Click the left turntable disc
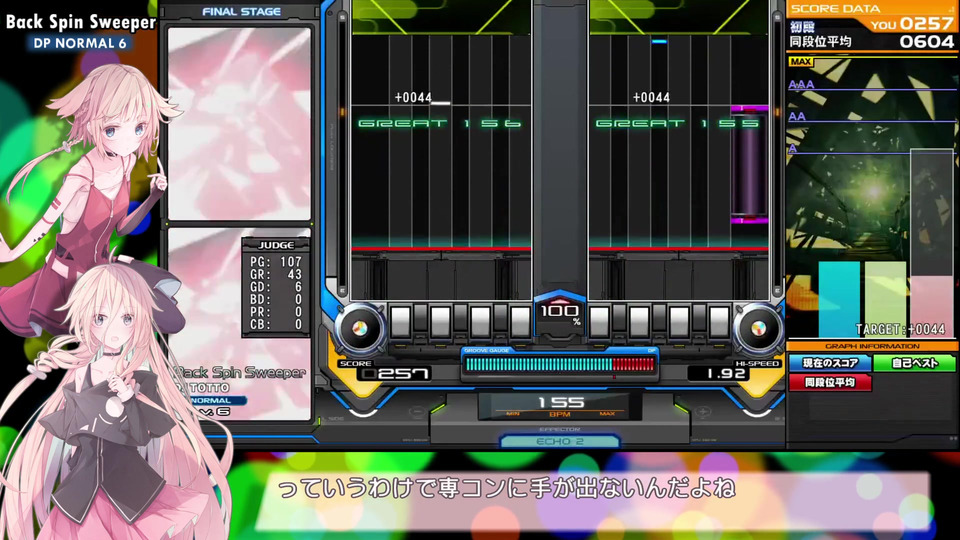Image resolution: width=960 pixels, height=540 pixels. (x=360, y=329)
